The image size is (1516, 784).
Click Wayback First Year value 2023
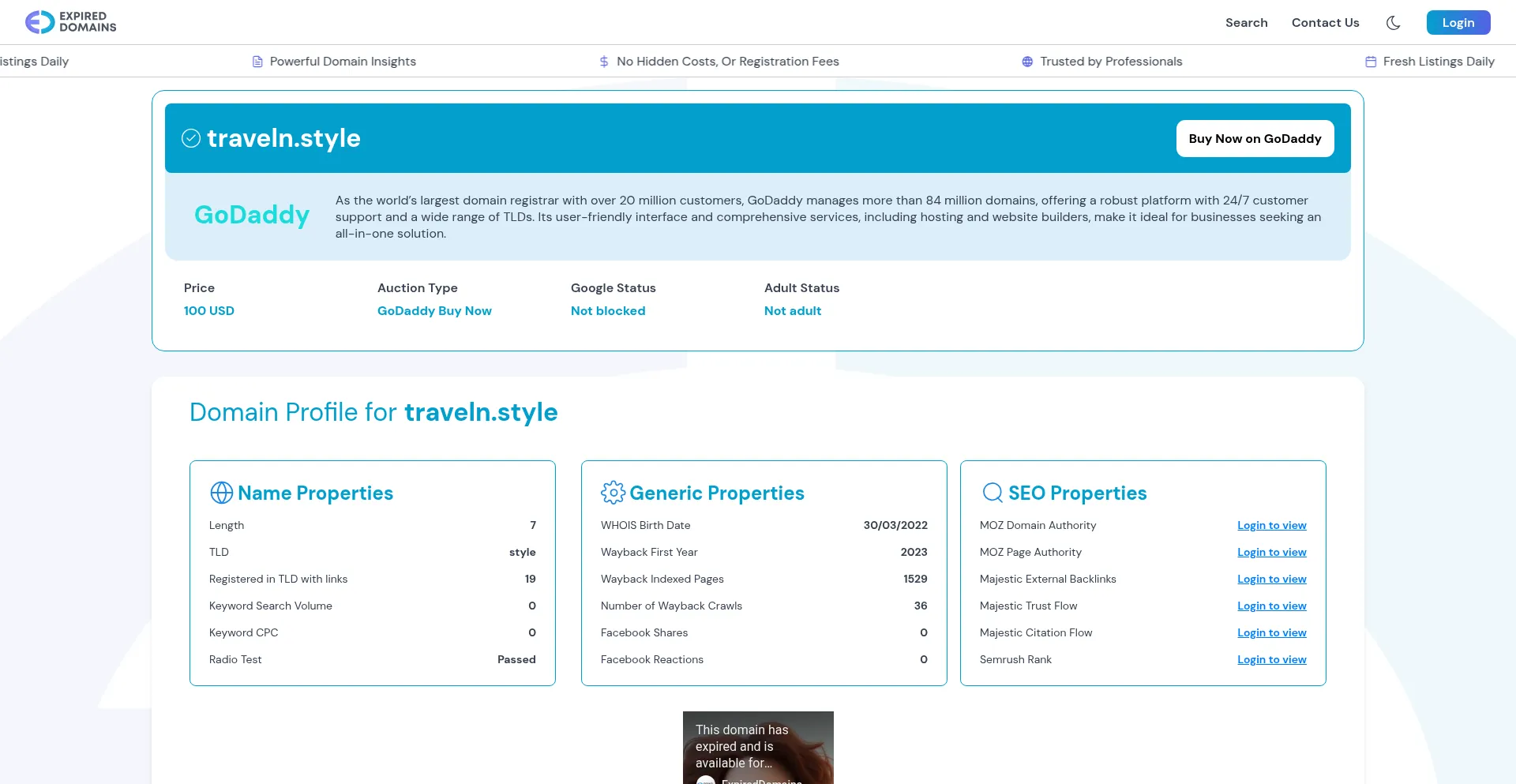pyautogui.click(x=914, y=552)
